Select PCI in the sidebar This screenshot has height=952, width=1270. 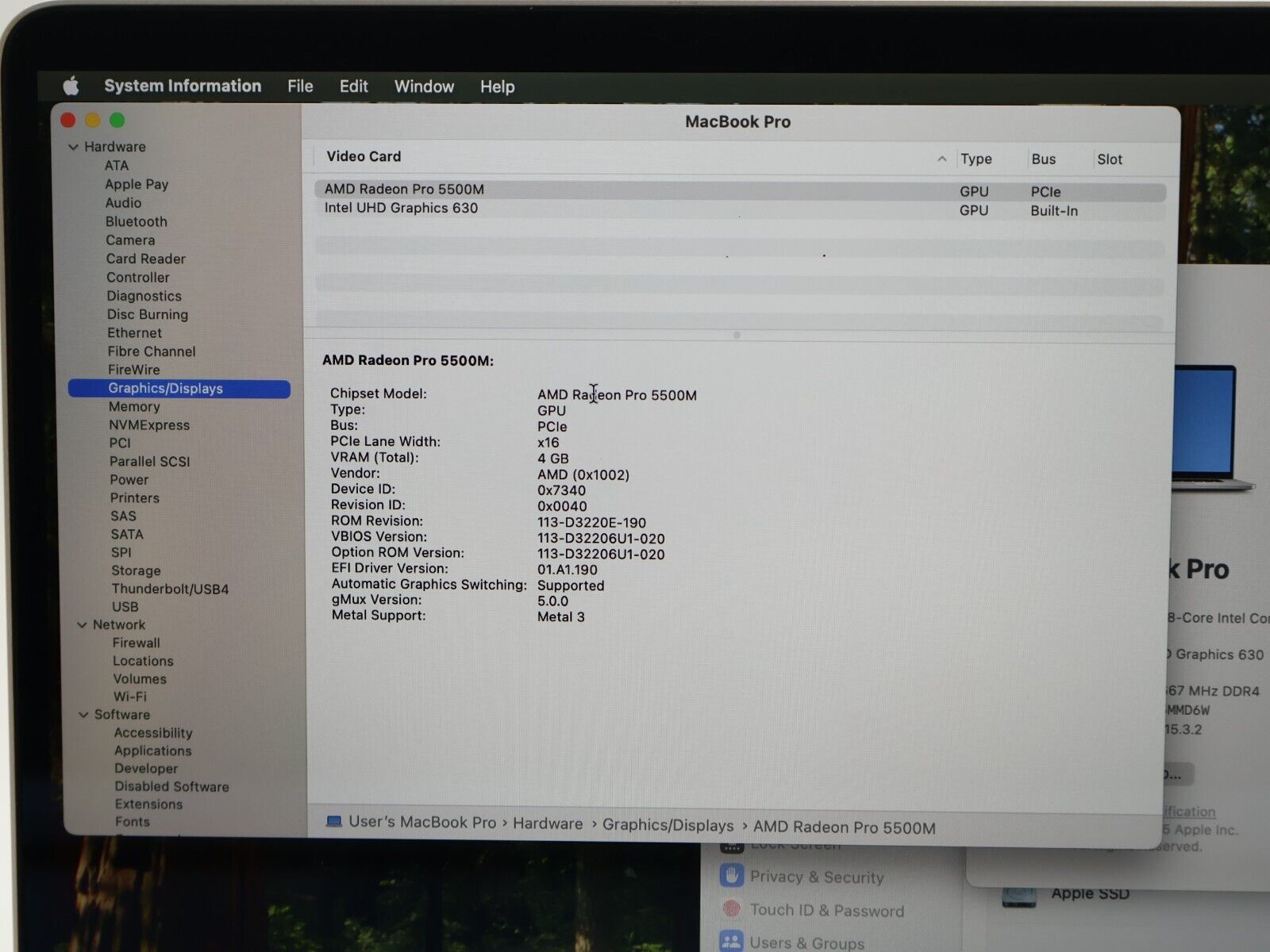[120, 443]
